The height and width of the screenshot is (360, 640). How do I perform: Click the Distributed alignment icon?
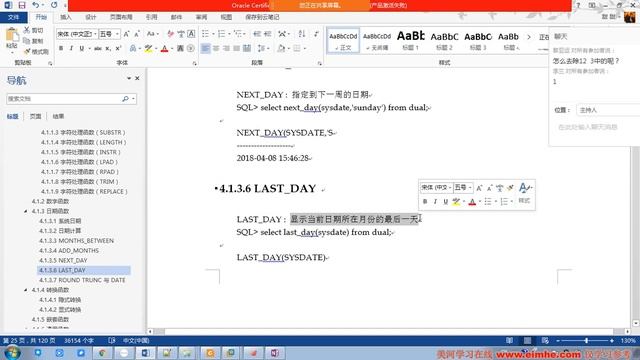click(247, 48)
